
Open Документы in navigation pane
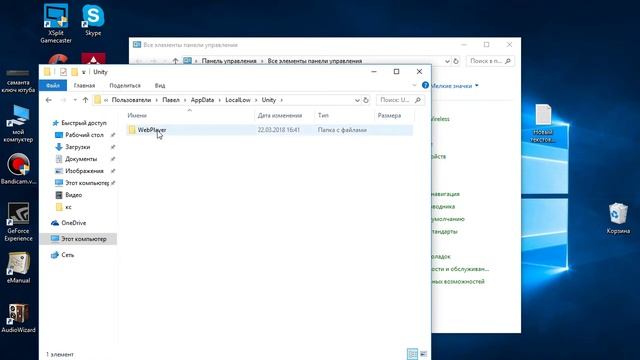[81, 159]
